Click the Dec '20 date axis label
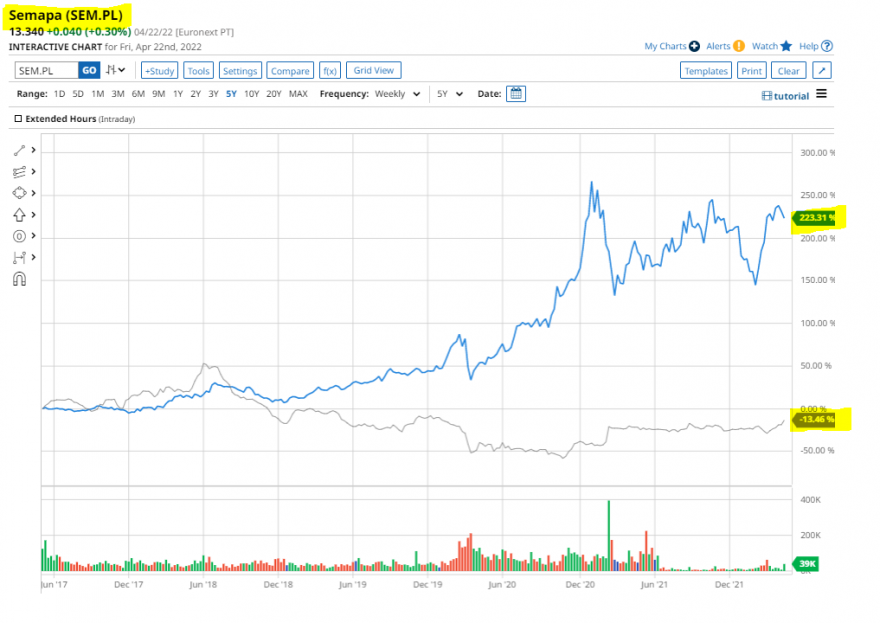 click(580, 584)
